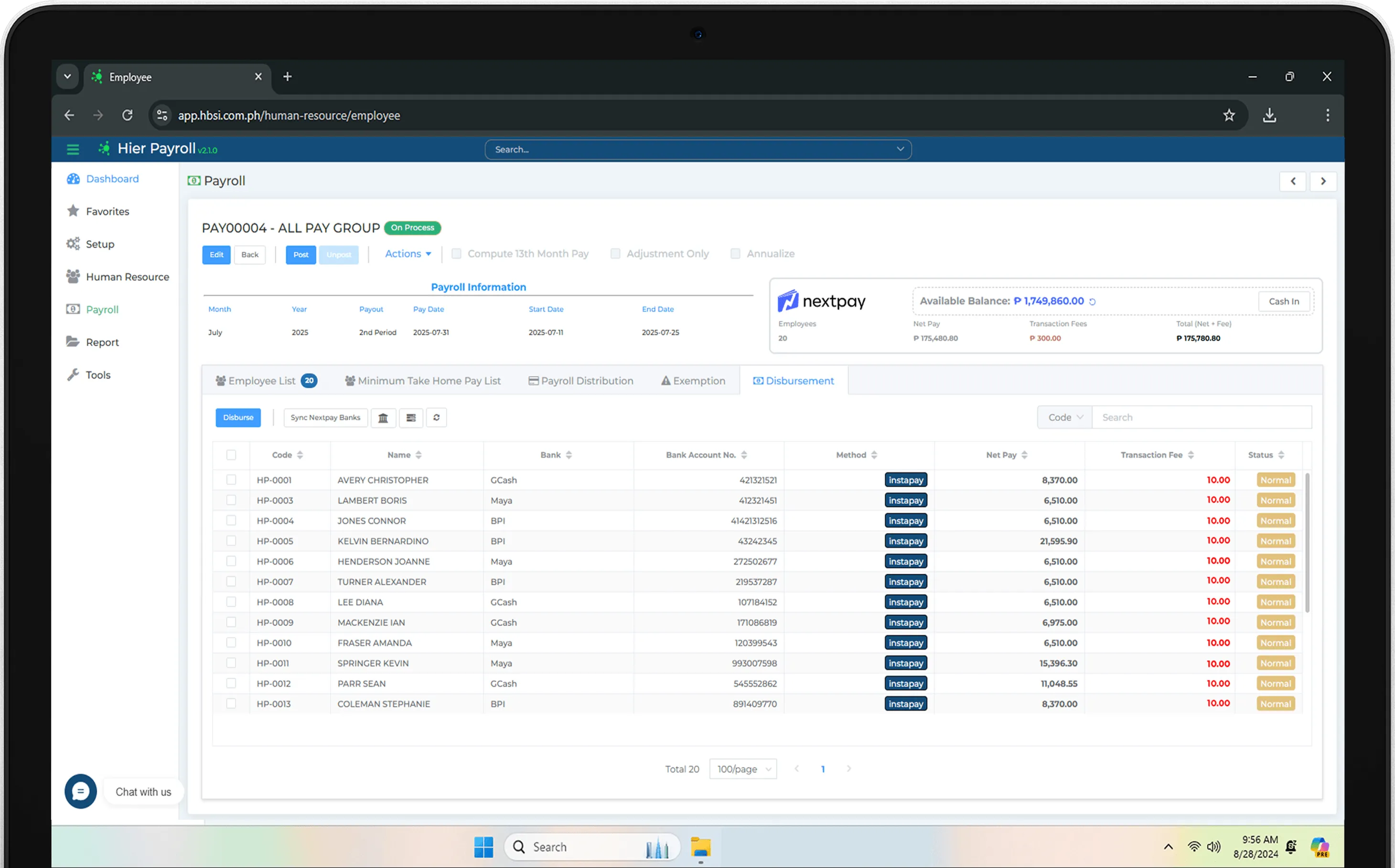Click the table's vertical scrollbar
1395x868 pixels.
click(x=1307, y=543)
